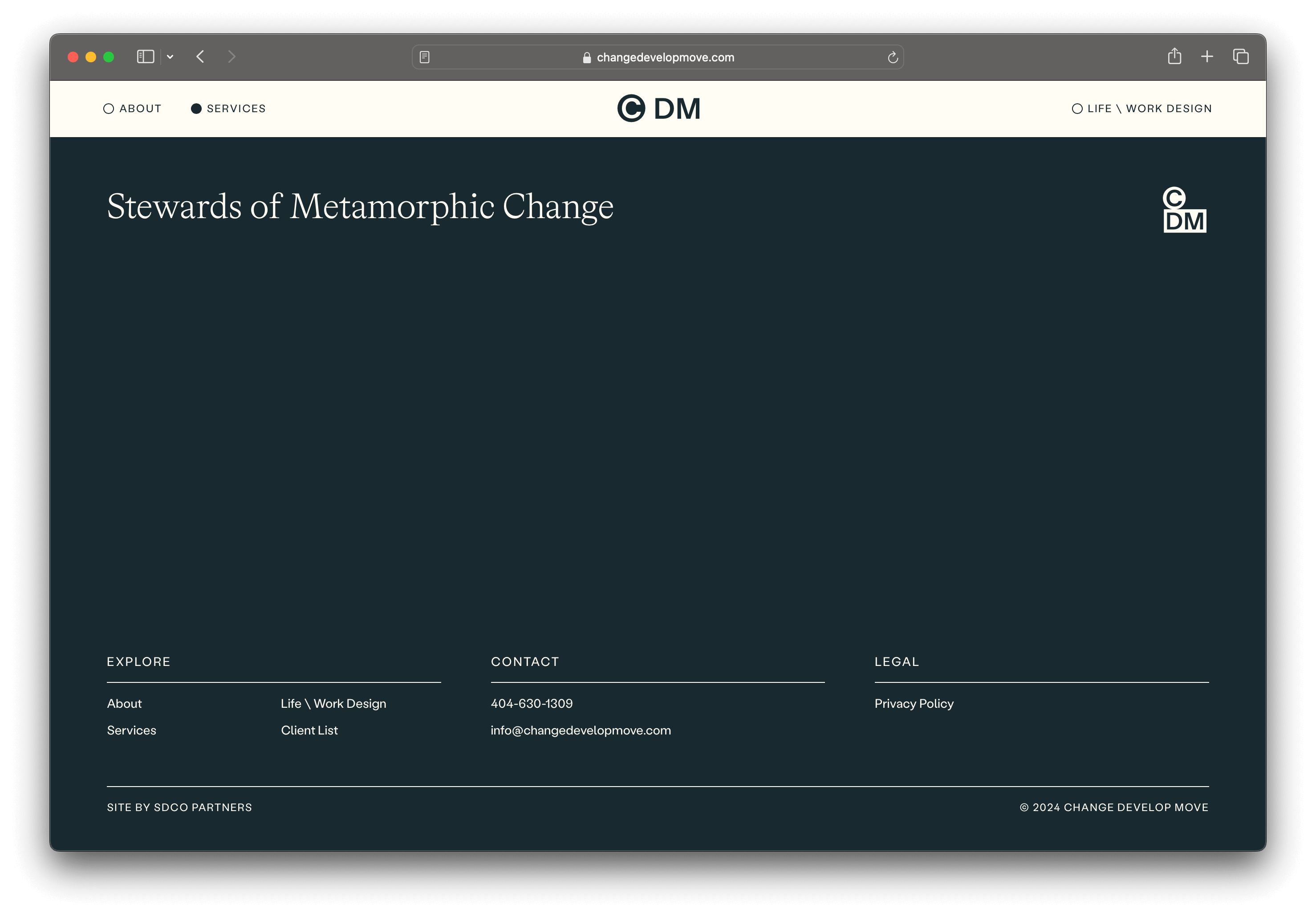Visit the Site by SDCO Partners credit link

coord(179,807)
